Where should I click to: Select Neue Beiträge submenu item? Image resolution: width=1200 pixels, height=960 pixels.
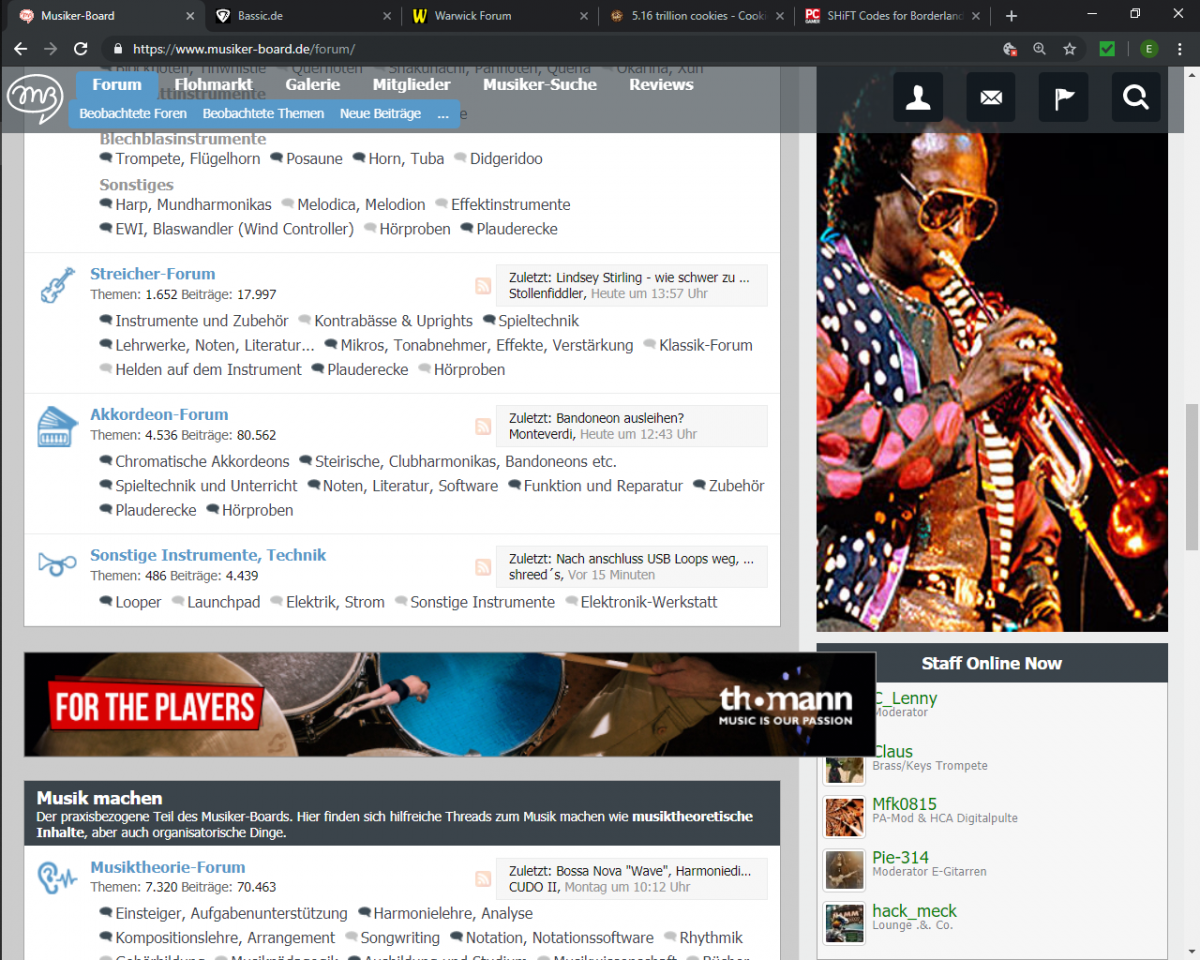click(380, 114)
